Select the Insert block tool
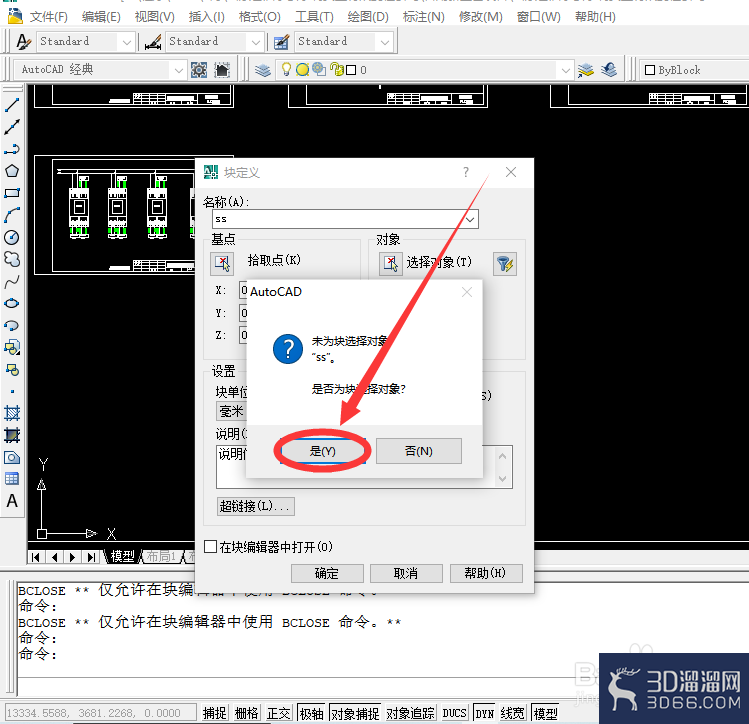The width and height of the screenshot is (749, 724). point(11,348)
